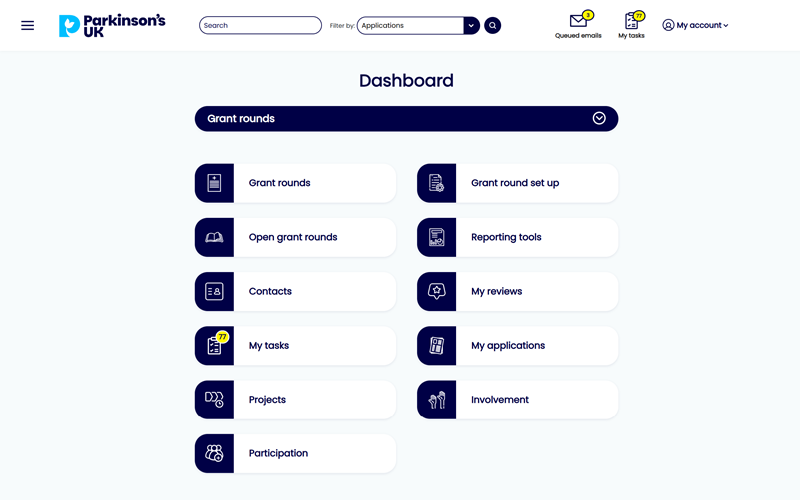
Task: Open the My account dropdown
Action: pyautogui.click(x=695, y=25)
